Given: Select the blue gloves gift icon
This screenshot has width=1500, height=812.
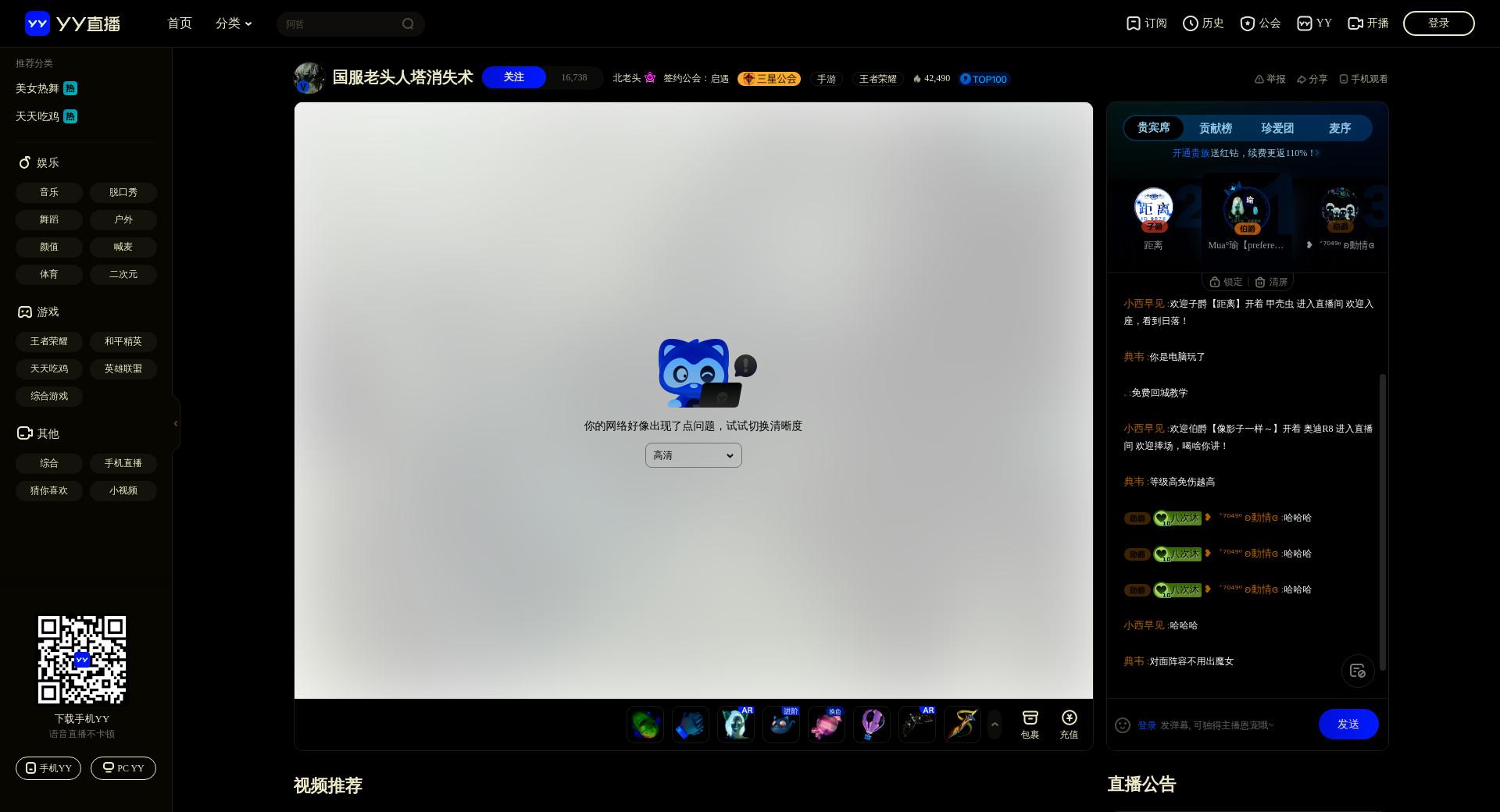Looking at the screenshot, I should tap(691, 725).
